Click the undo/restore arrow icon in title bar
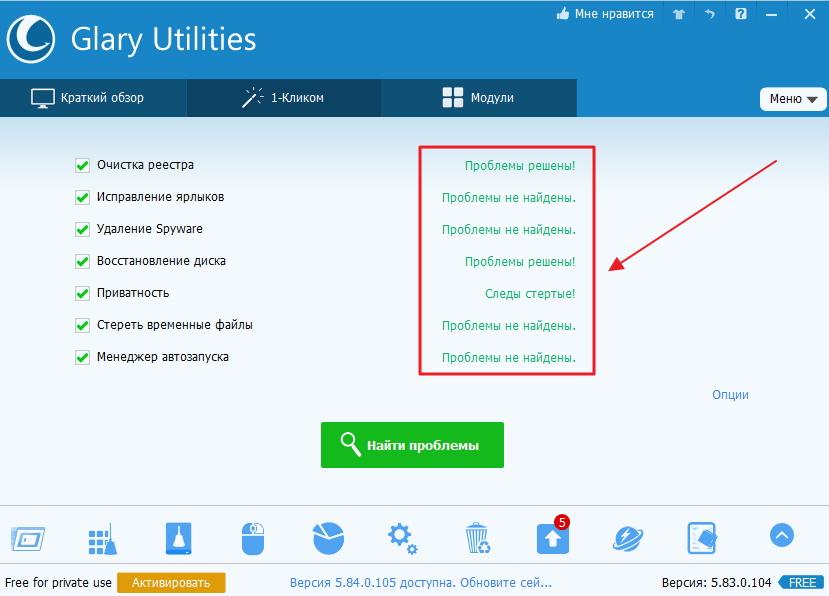The width and height of the screenshot is (829, 596). click(x=710, y=14)
